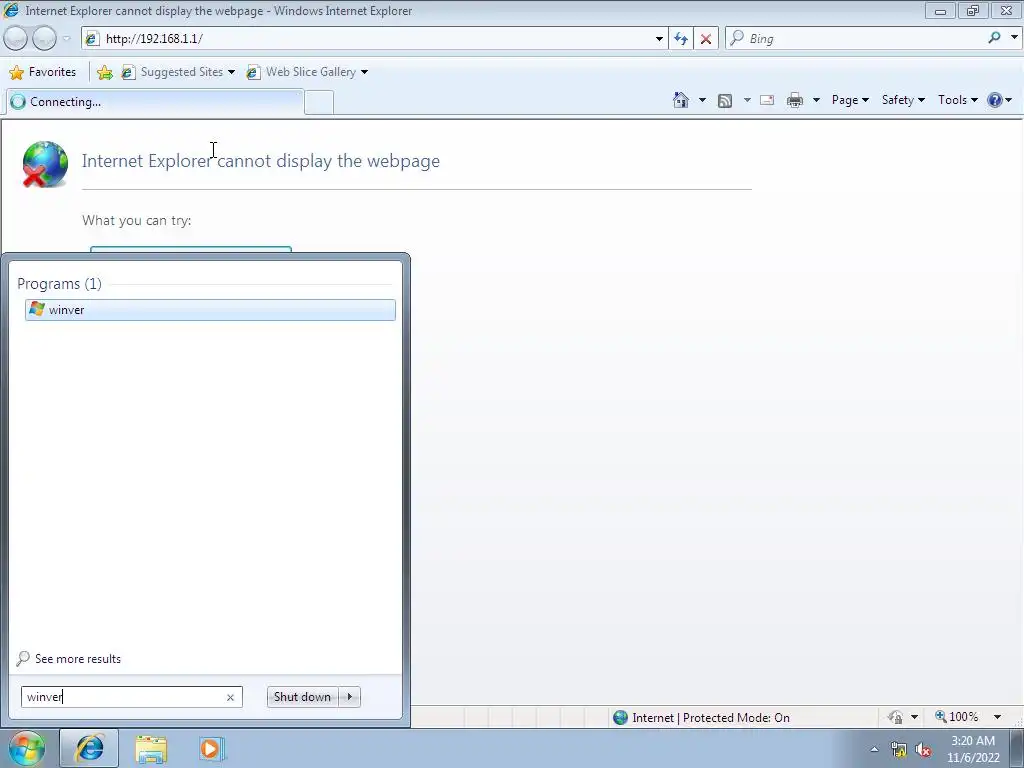The image size is (1024, 768).
Task: Select the Connecting... tab
Action: click(x=154, y=102)
